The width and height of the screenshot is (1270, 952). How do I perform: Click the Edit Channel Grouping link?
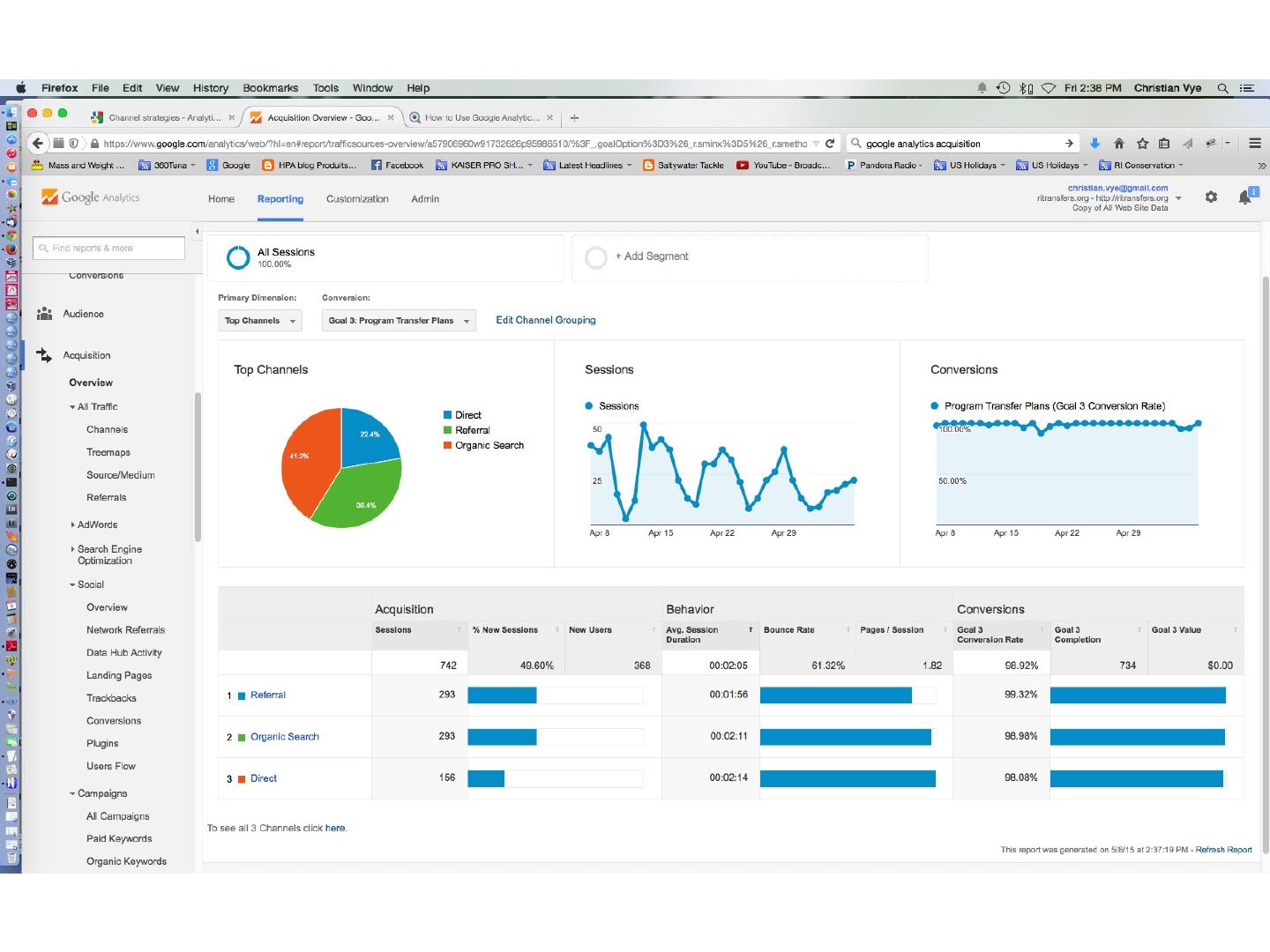click(545, 320)
